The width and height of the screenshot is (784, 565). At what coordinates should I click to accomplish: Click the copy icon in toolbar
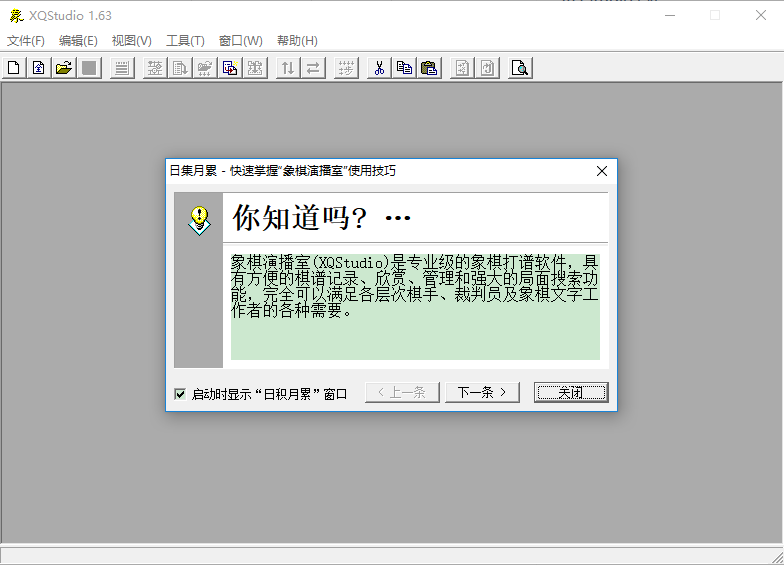tap(404, 68)
